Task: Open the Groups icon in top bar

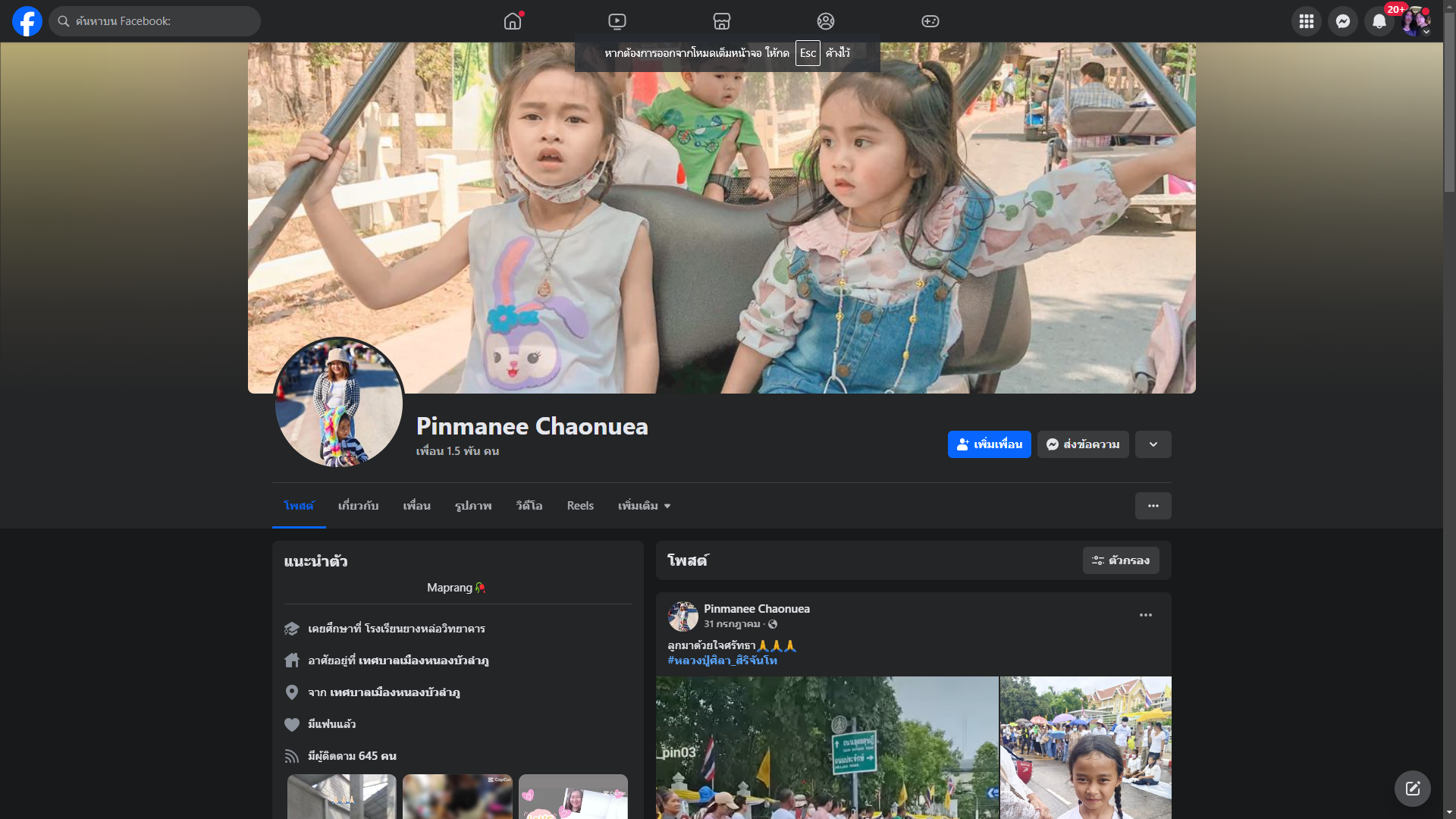Action: pos(826,21)
